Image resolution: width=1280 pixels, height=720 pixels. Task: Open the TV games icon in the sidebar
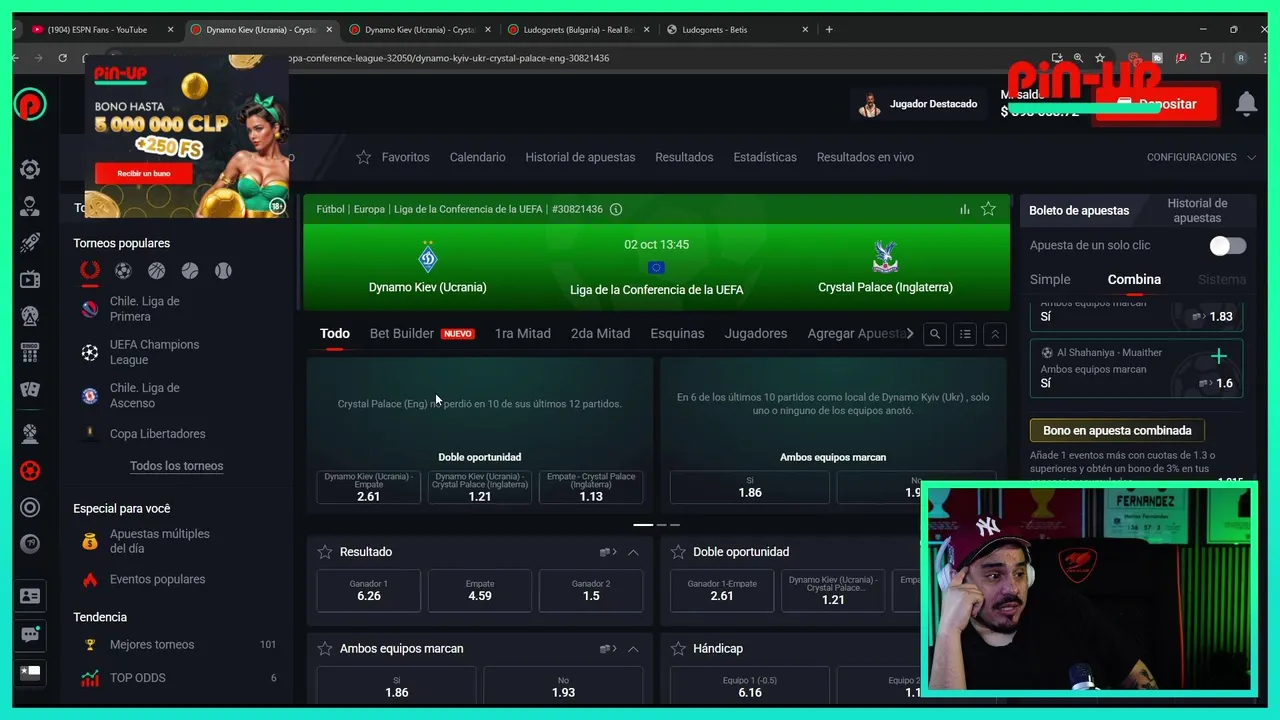30,279
